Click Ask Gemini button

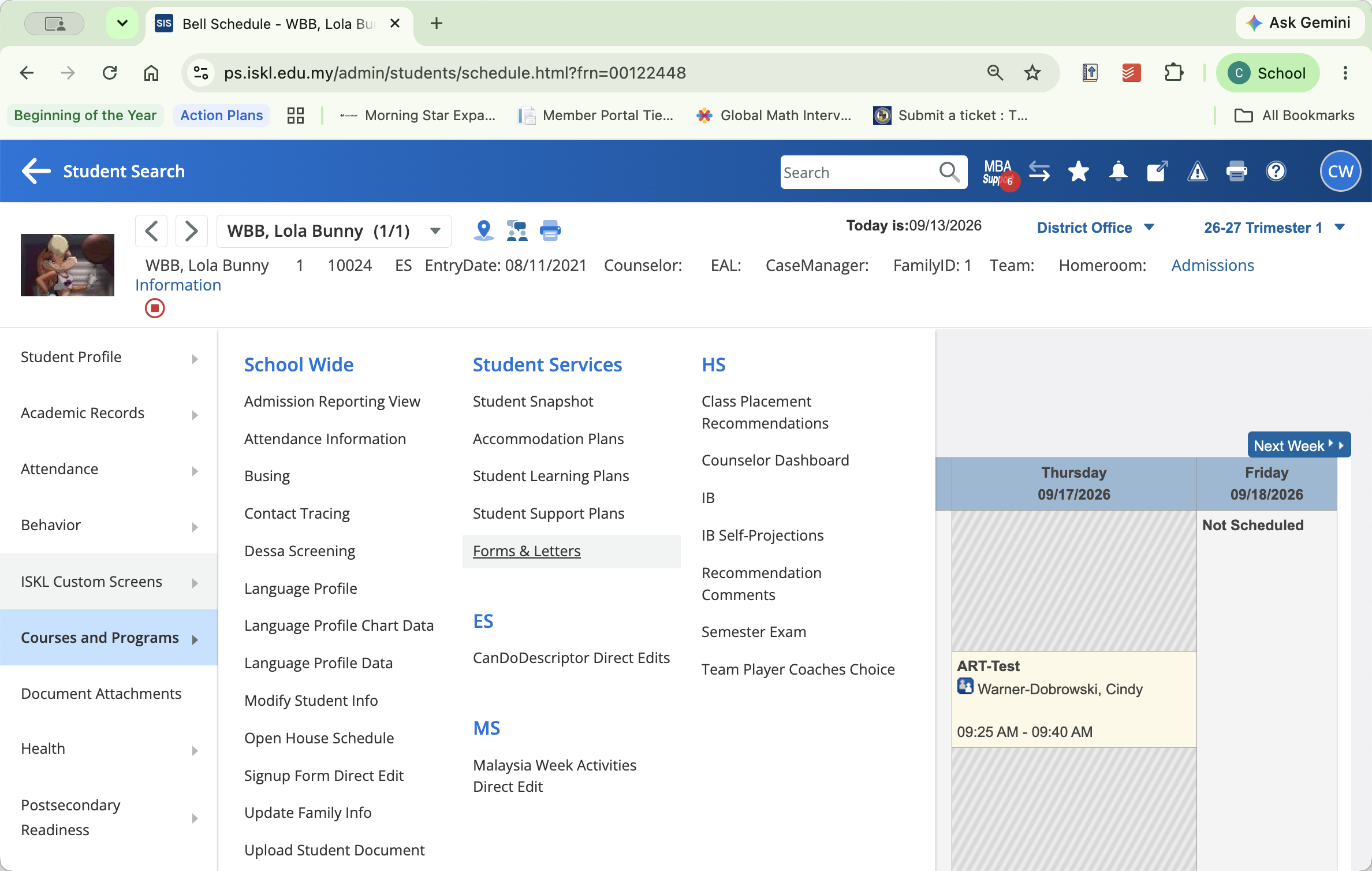point(1299,23)
